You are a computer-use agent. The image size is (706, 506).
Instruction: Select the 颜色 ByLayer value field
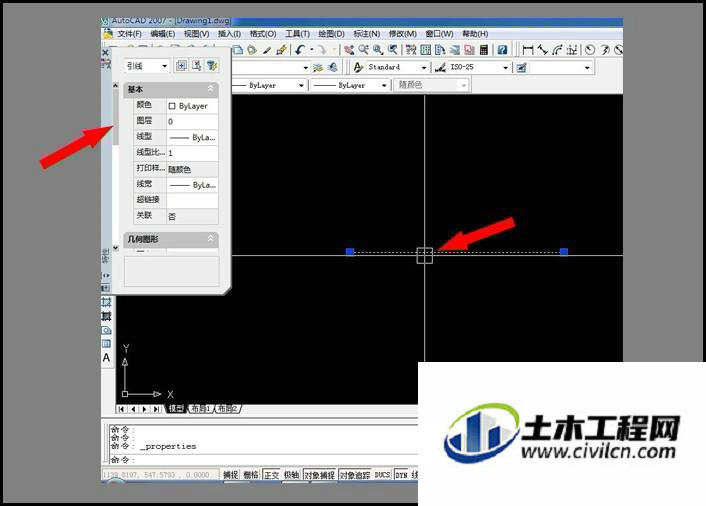pos(193,106)
